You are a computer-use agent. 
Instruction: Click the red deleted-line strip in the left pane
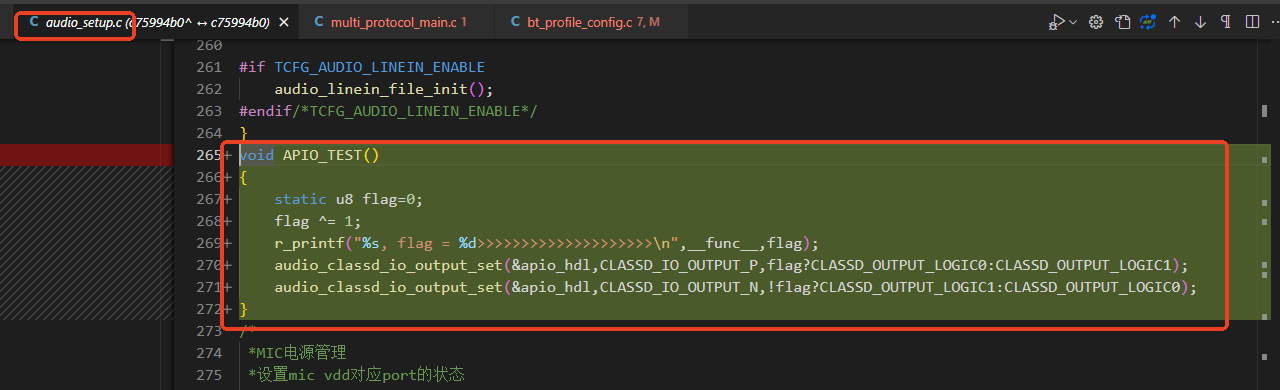[80, 154]
